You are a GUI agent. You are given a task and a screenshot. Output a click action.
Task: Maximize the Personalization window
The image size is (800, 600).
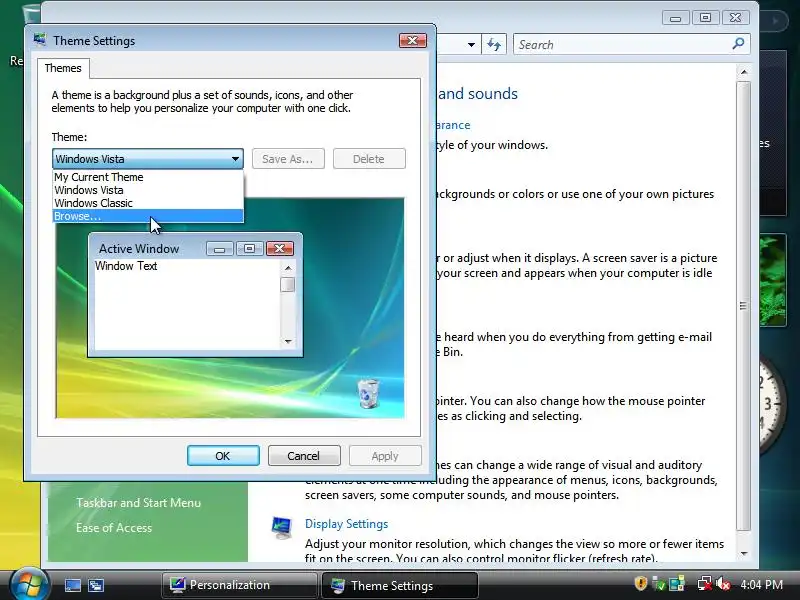(706, 18)
